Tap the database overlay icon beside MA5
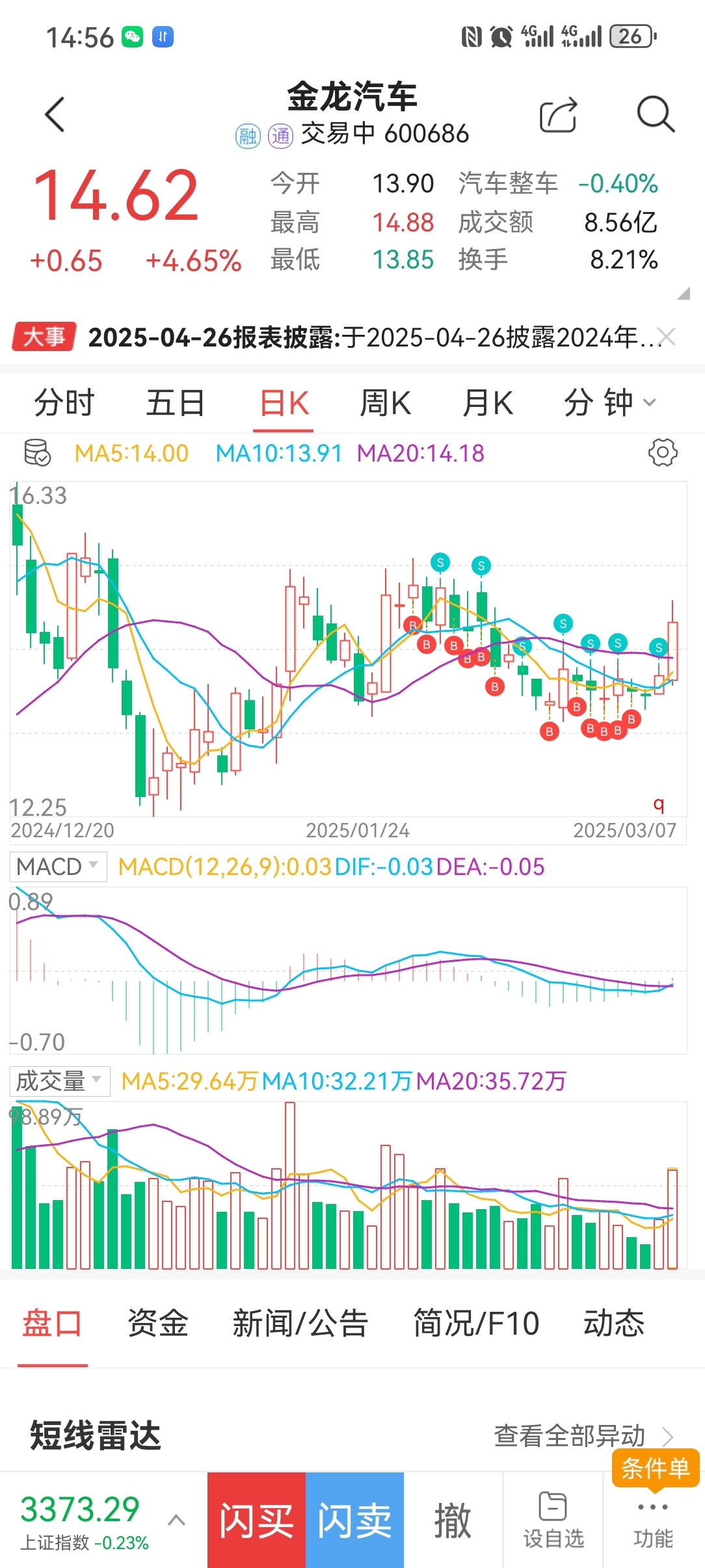The image size is (705, 1568). [x=37, y=452]
